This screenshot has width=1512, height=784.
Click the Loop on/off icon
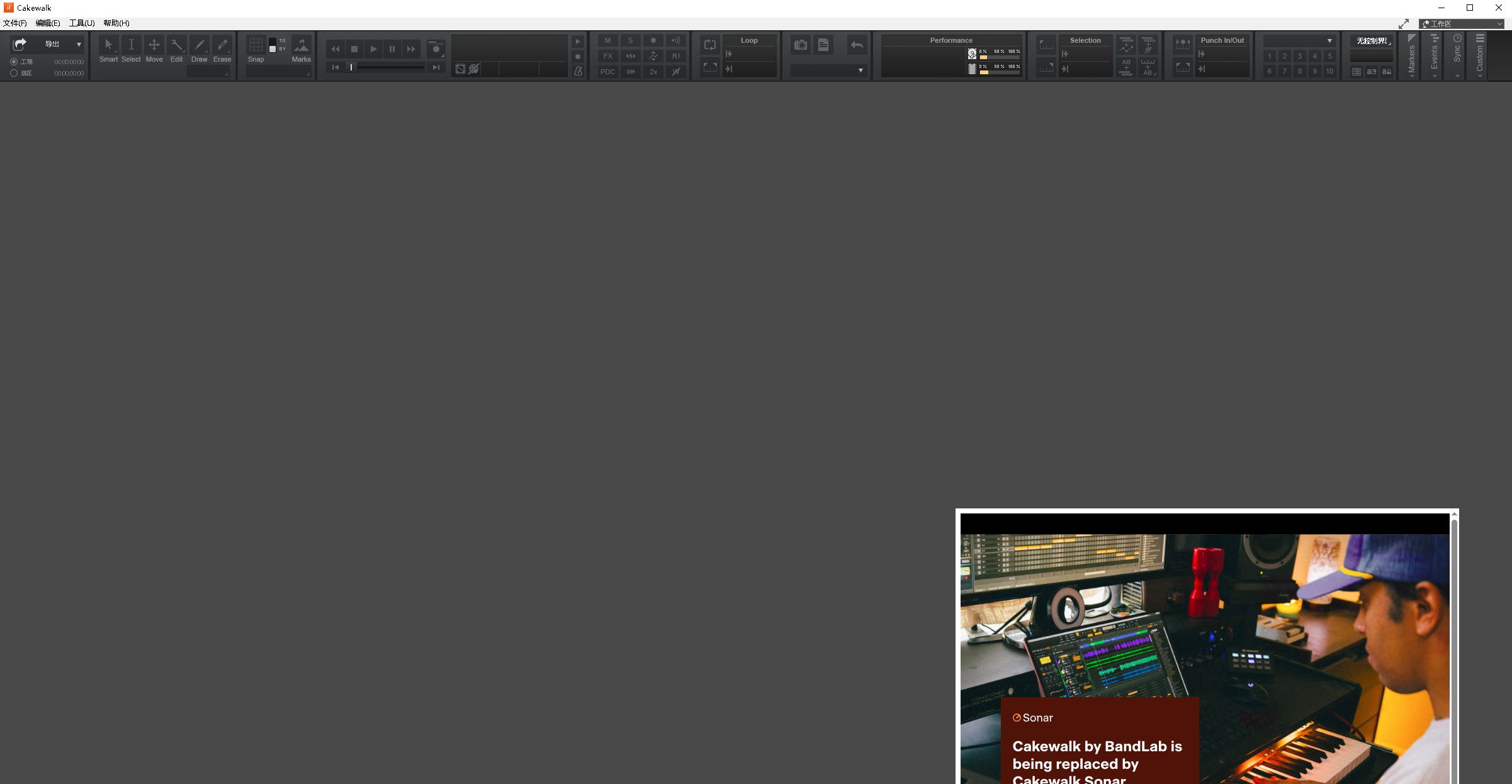tap(710, 45)
